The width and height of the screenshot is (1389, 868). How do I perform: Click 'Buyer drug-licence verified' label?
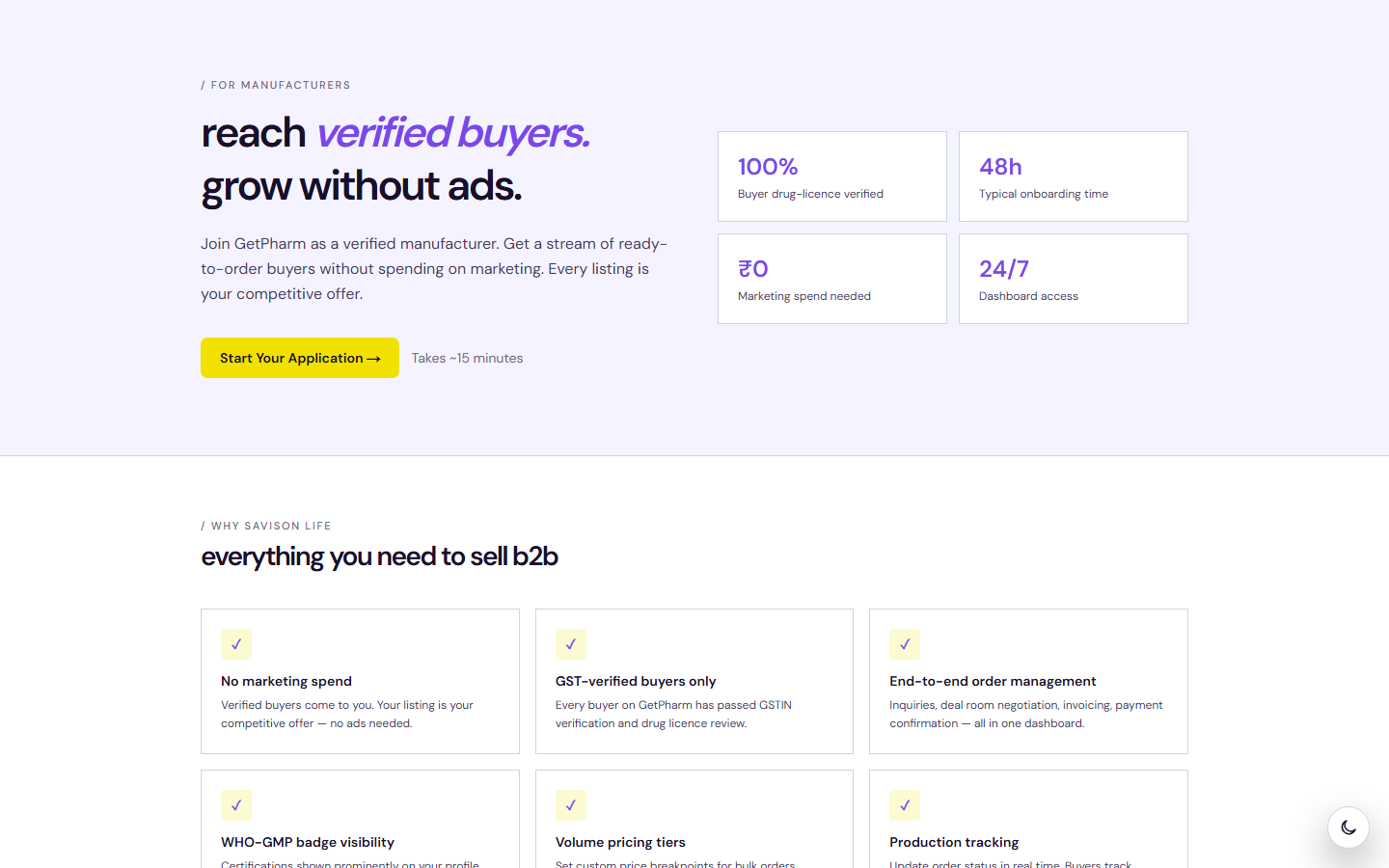pyautogui.click(x=810, y=194)
